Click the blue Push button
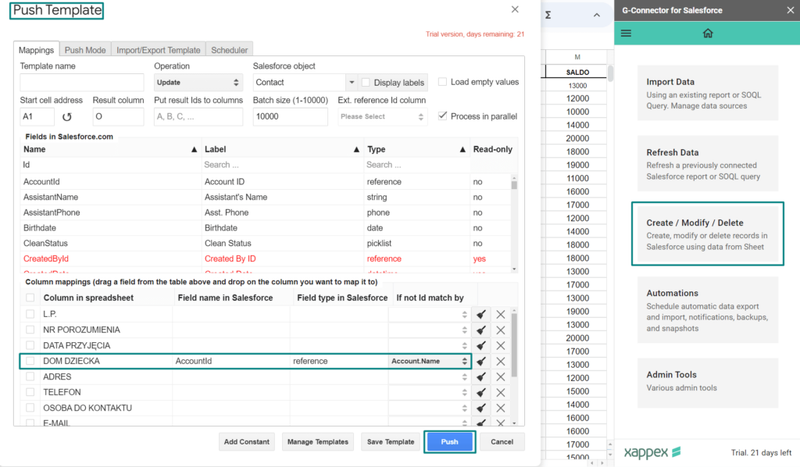The width and height of the screenshot is (800, 467). click(449, 442)
